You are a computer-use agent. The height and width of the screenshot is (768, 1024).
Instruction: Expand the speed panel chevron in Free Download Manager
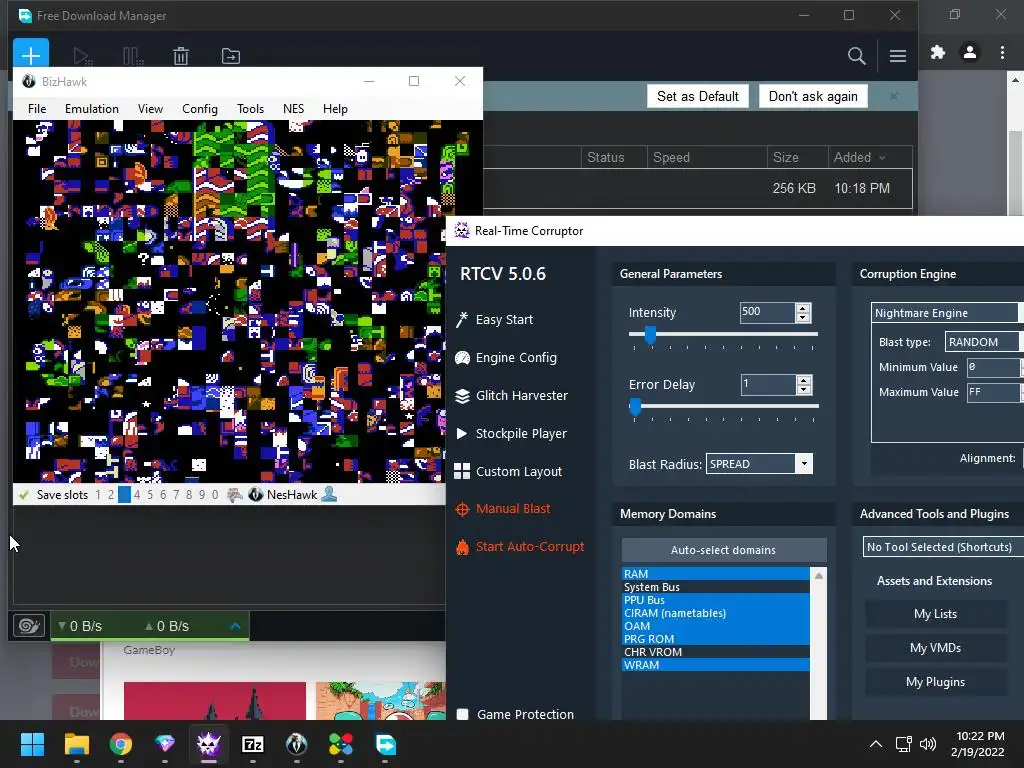pos(236,626)
